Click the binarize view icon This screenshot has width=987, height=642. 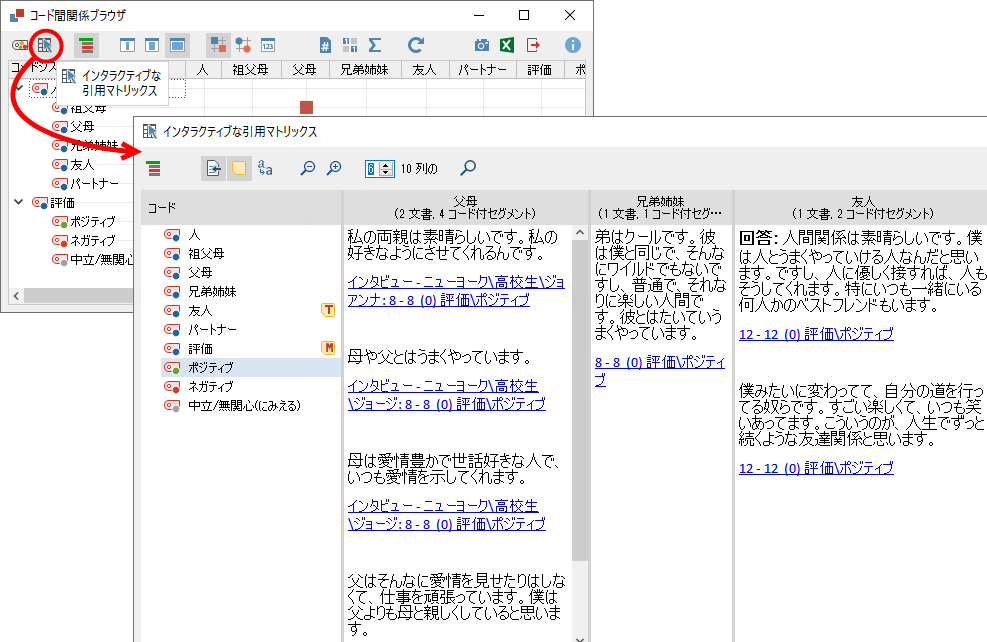click(350, 45)
